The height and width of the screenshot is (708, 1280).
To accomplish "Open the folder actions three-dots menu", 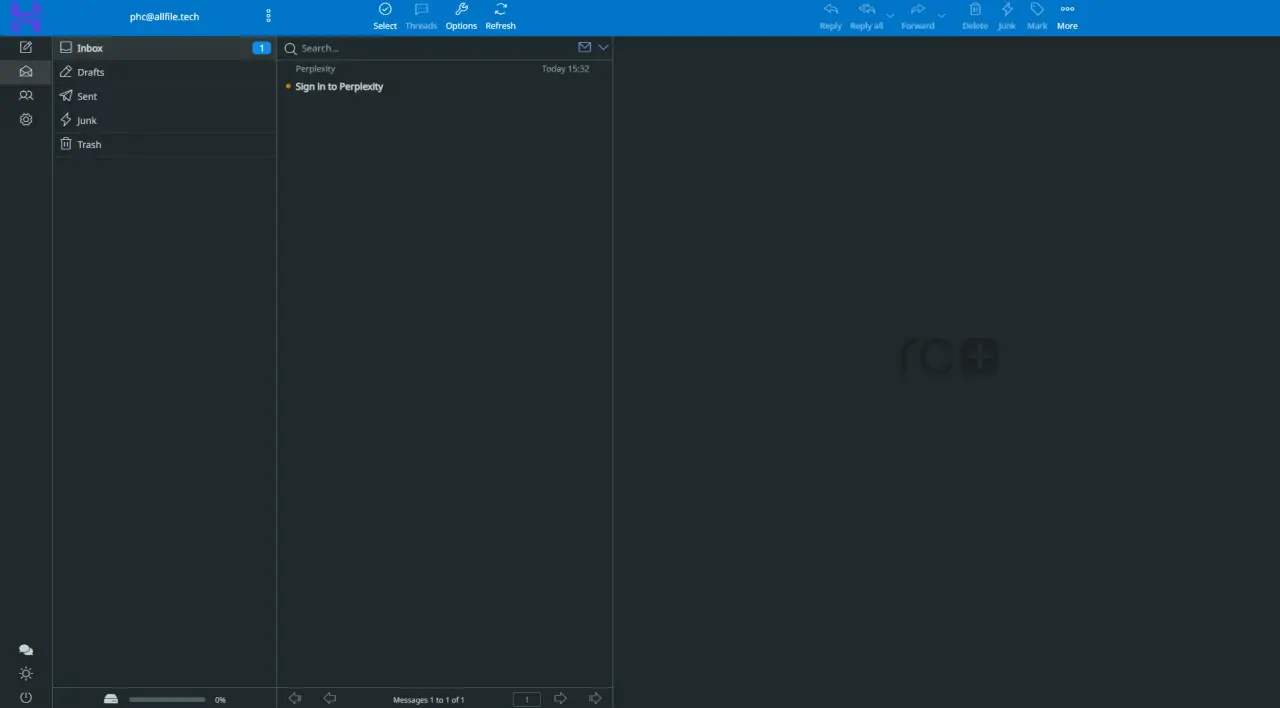I will point(268,16).
